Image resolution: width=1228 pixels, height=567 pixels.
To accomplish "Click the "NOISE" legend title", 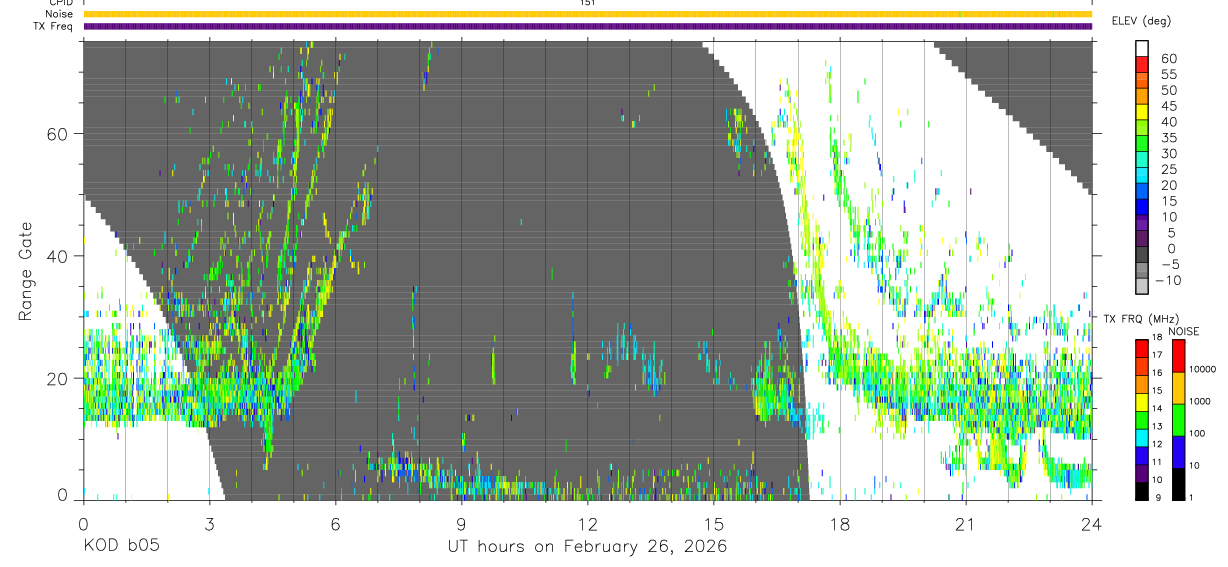I will coord(1184,331).
